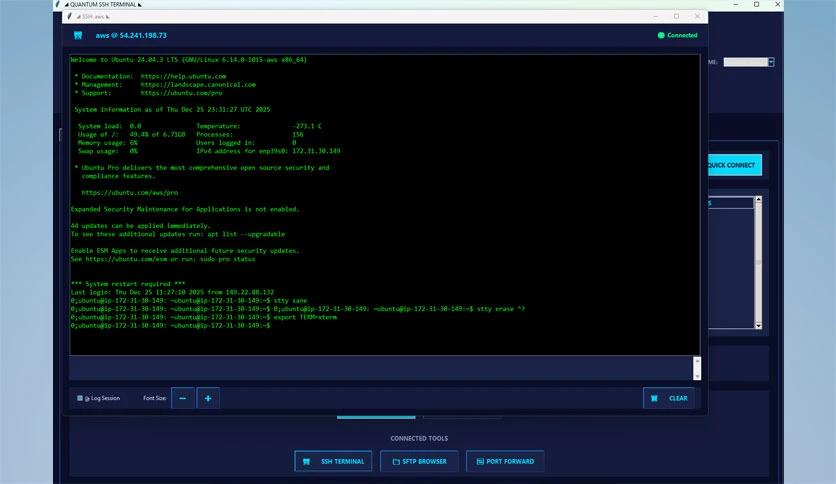Enable the Log Session checkbox
This screenshot has width=836, height=484.
[x=80, y=398]
